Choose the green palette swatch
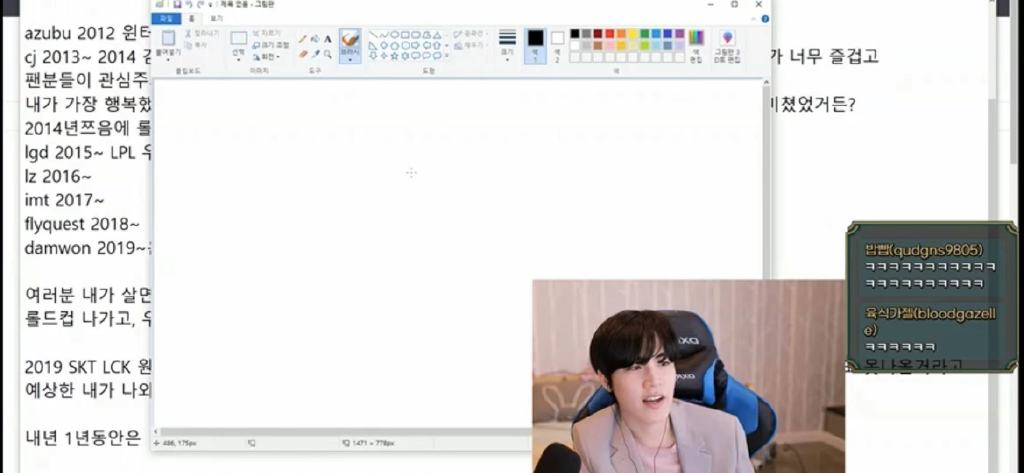The width and height of the screenshot is (1024, 473). click(645, 33)
